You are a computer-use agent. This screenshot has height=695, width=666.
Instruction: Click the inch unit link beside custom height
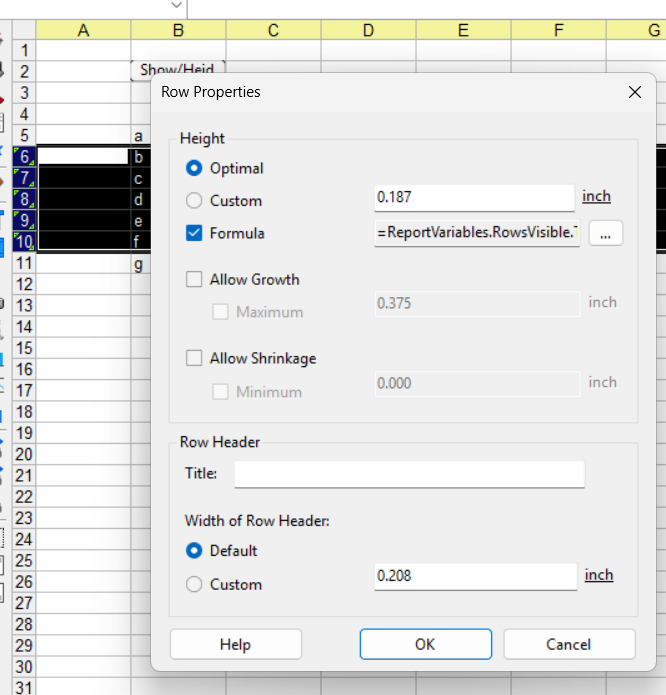click(x=596, y=196)
